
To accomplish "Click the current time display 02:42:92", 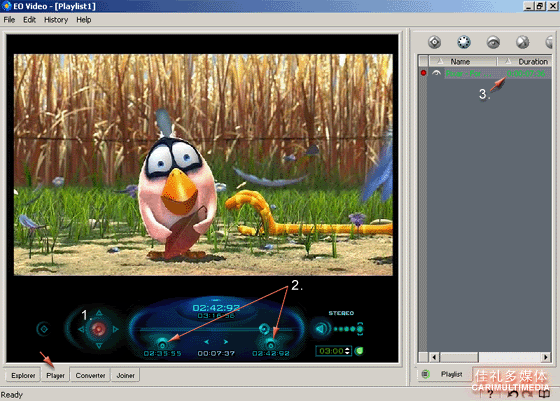I will tap(216, 308).
